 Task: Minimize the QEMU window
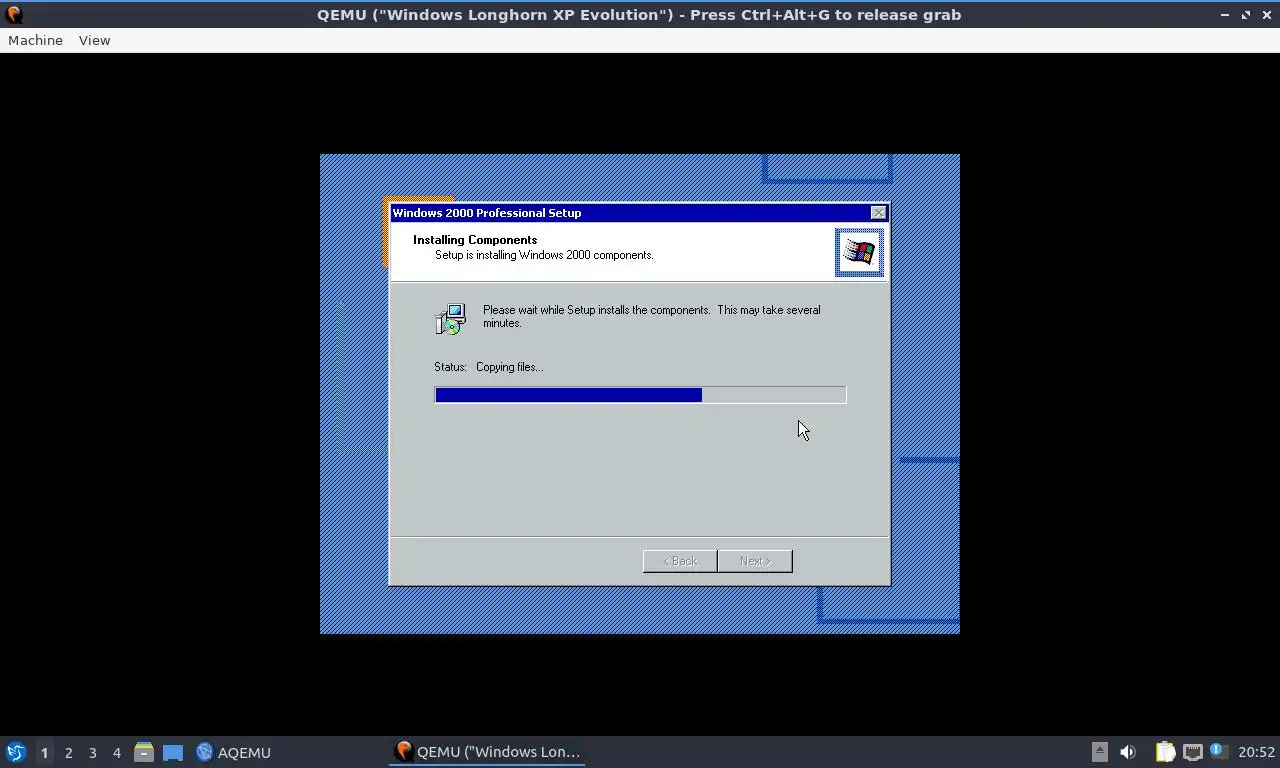click(1225, 15)
